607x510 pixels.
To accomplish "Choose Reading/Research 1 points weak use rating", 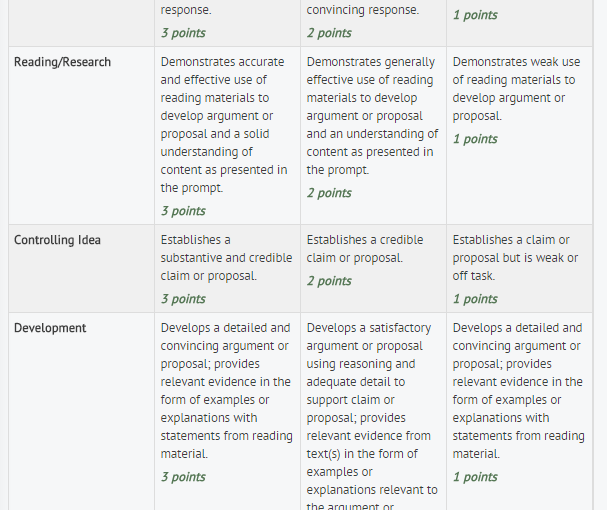I will [520, 136].
